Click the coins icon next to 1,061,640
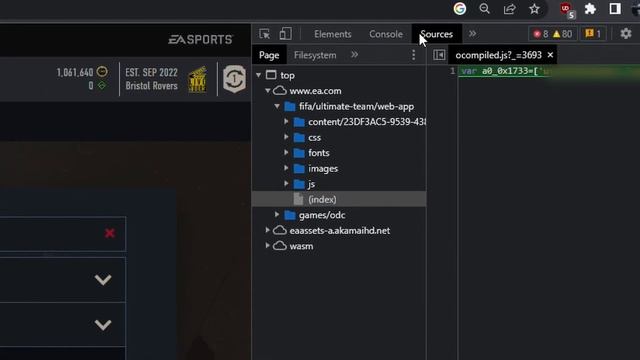 point(102,72)
